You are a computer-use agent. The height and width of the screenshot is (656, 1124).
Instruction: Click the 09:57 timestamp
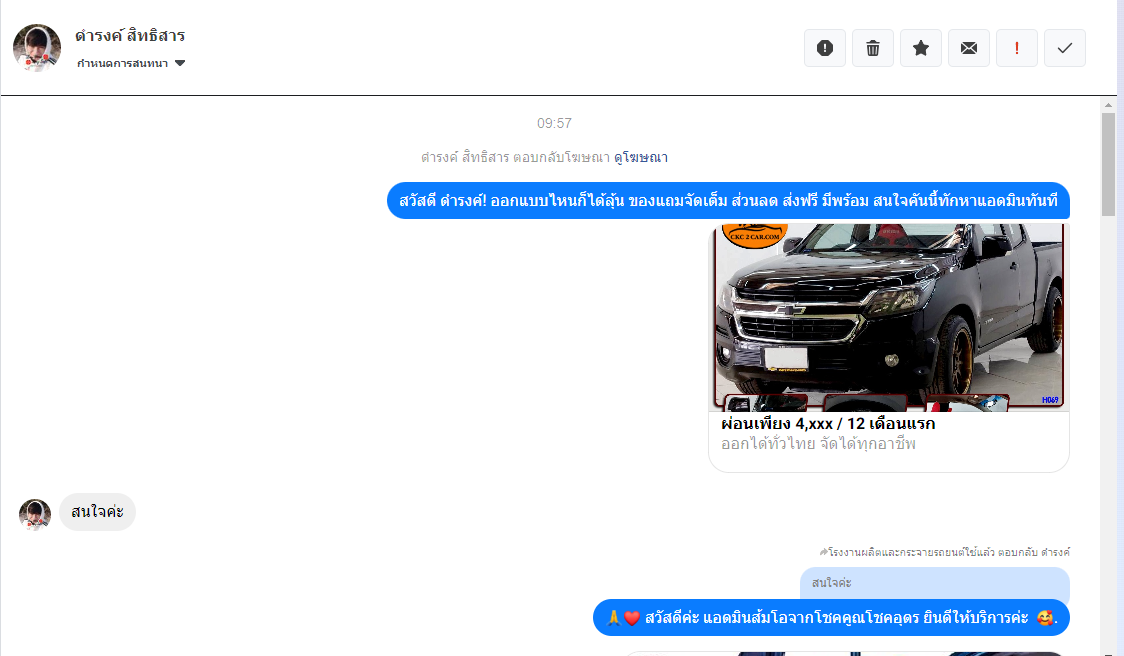[x=554, y=123]
